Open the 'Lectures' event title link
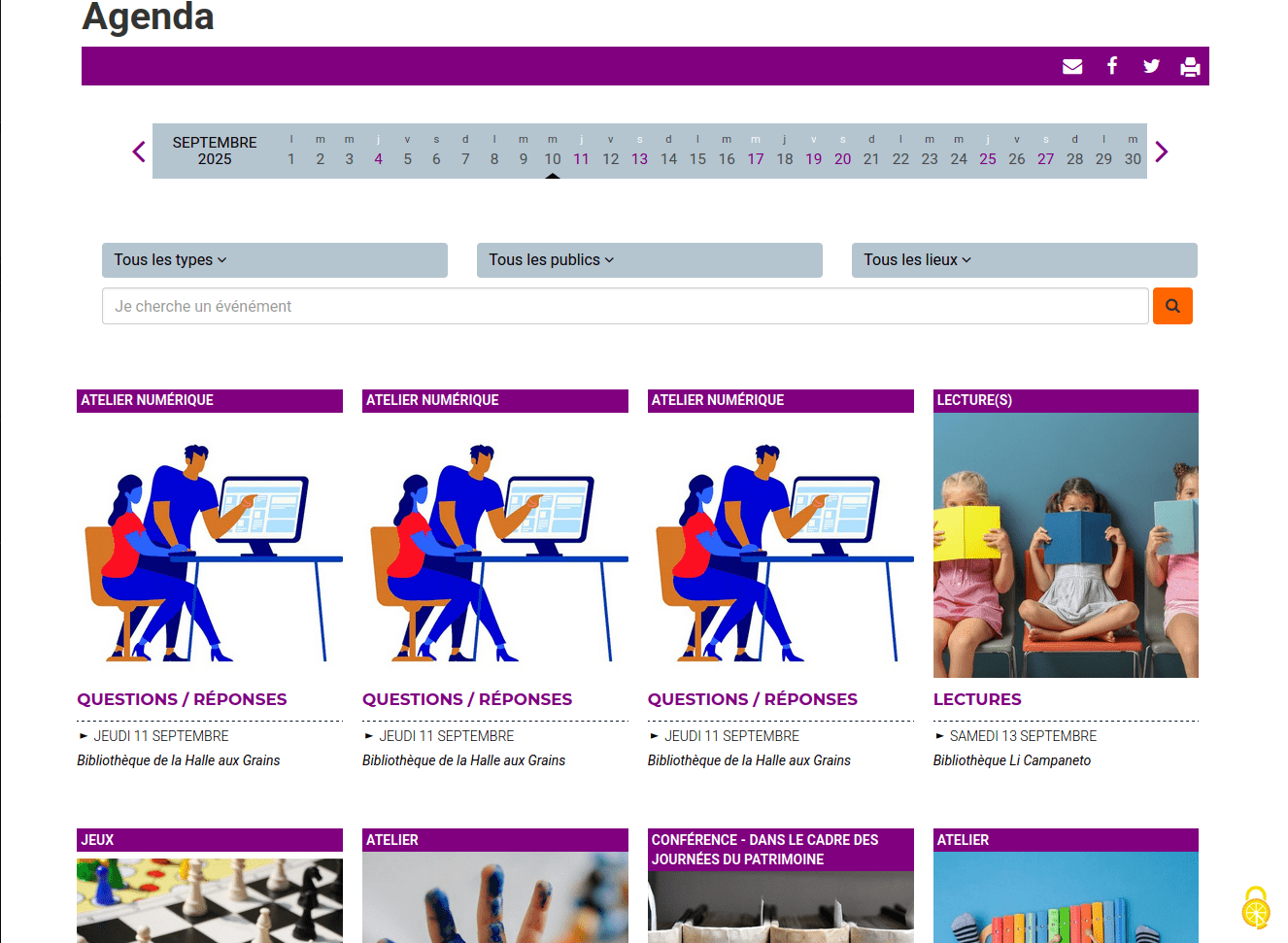1288x943 pixels. [x=977, y=699]
